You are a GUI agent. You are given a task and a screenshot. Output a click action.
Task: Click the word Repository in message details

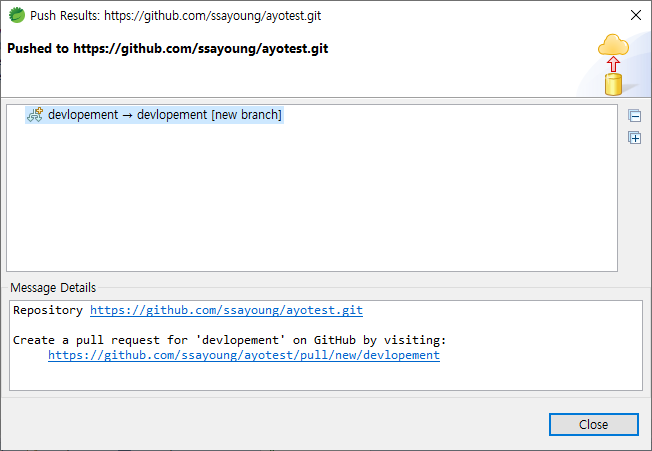tap(48, 310)
